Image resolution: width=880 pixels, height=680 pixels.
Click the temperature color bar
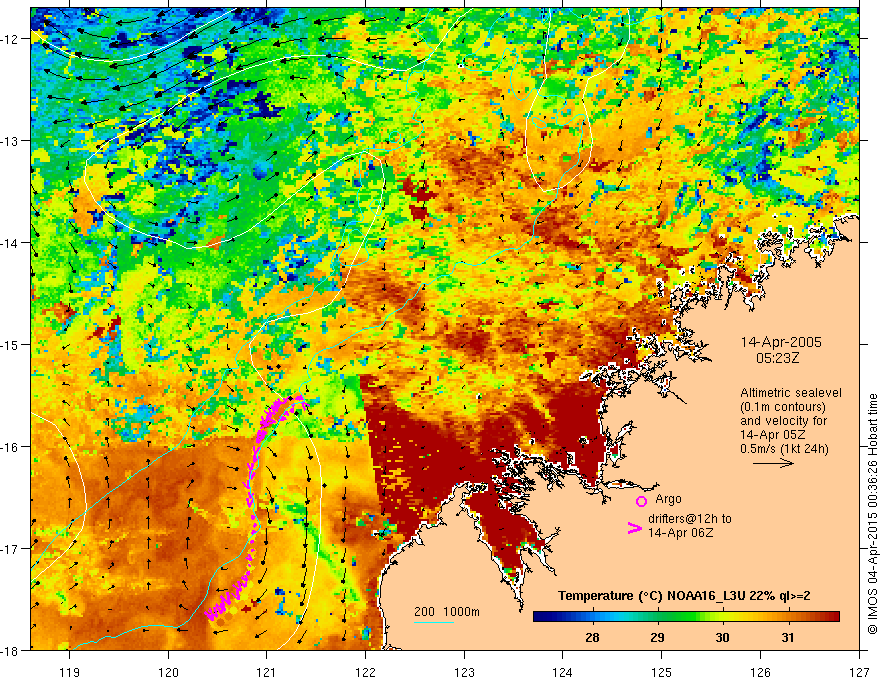point(686,617)
